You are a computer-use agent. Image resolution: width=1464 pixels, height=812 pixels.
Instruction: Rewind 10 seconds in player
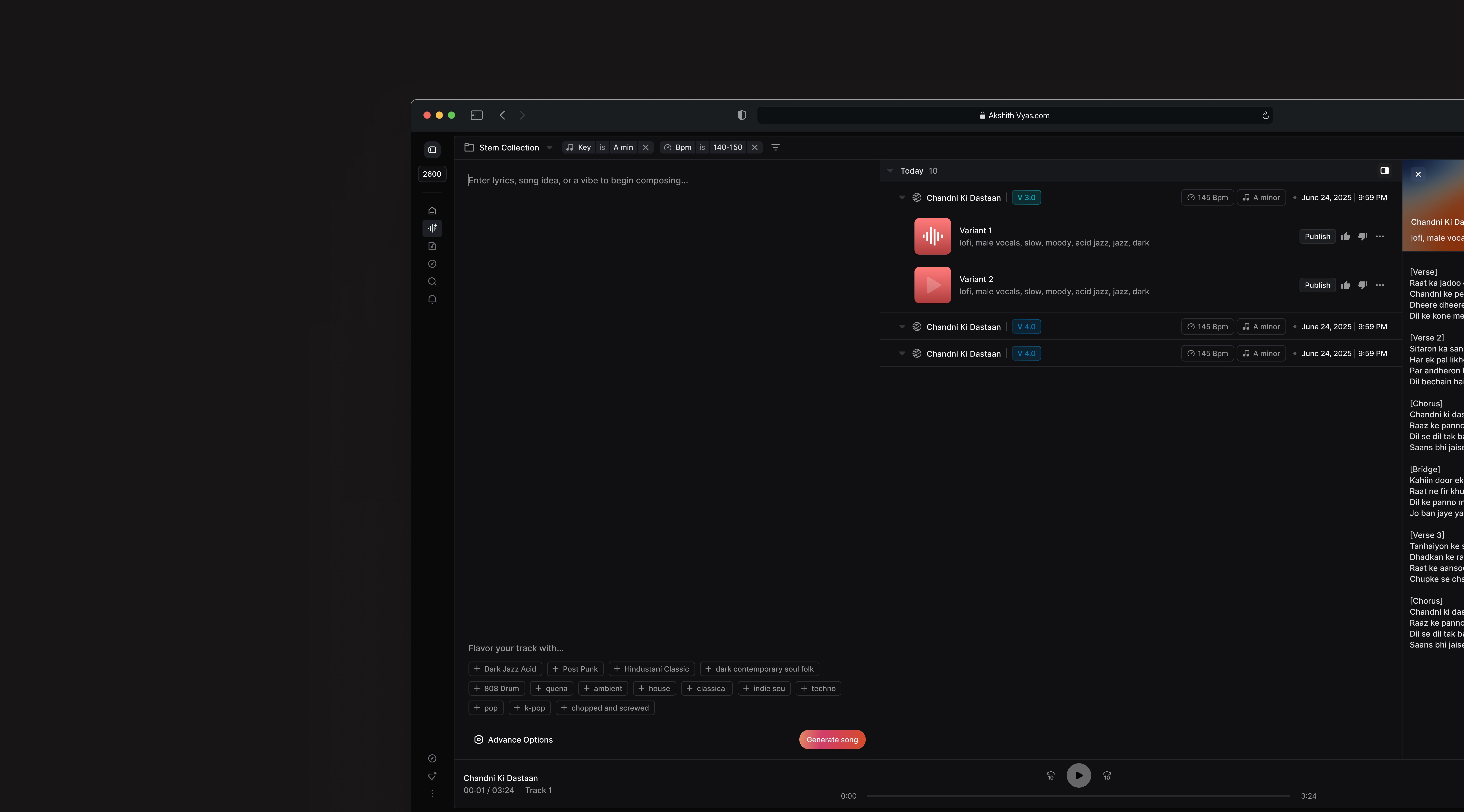click(x=1050, y=776)
